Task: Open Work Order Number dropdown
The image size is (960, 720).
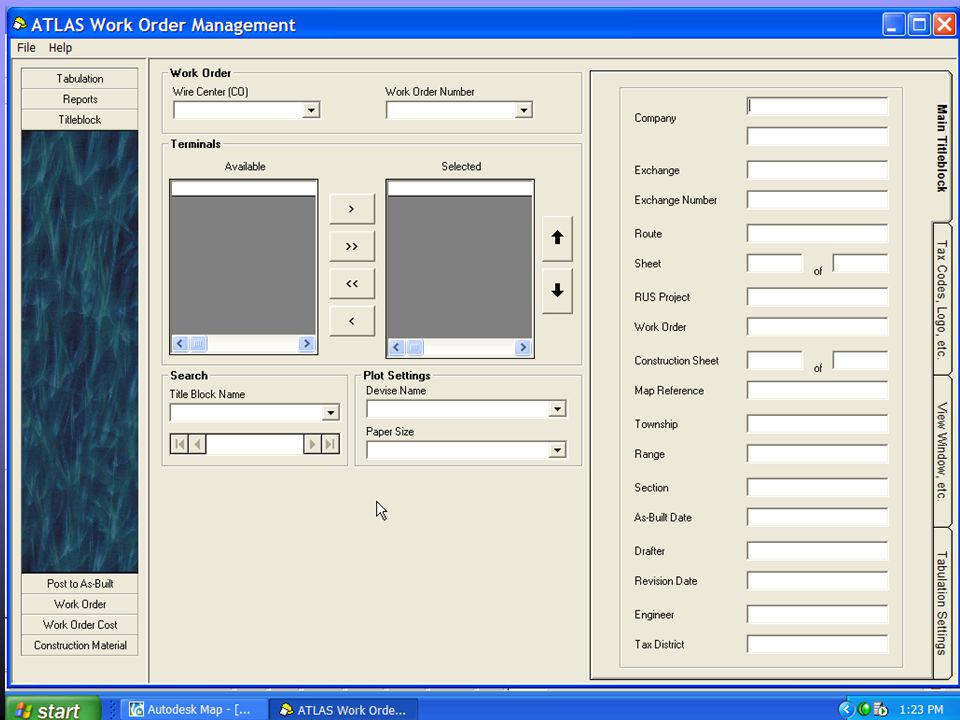Action: [524, 110]
